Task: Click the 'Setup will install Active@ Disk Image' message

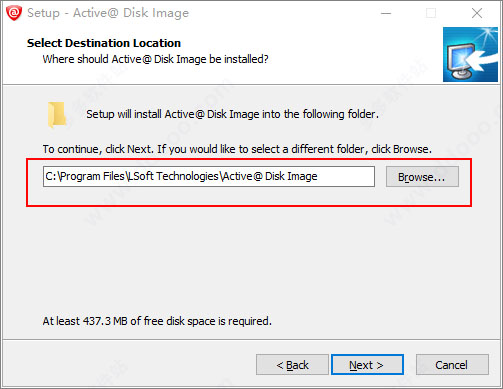Action: [x=232, y=114]
